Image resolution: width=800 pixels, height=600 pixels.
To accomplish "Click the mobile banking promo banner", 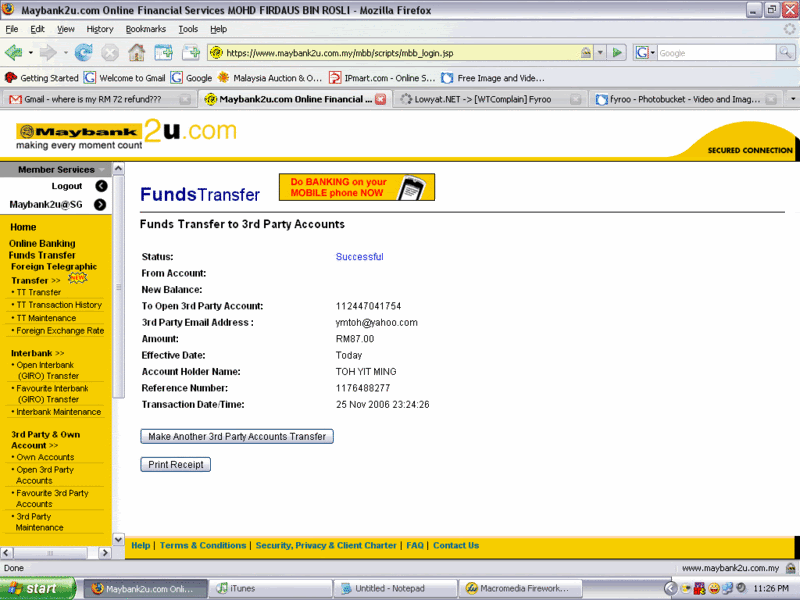I will [357, 187].
